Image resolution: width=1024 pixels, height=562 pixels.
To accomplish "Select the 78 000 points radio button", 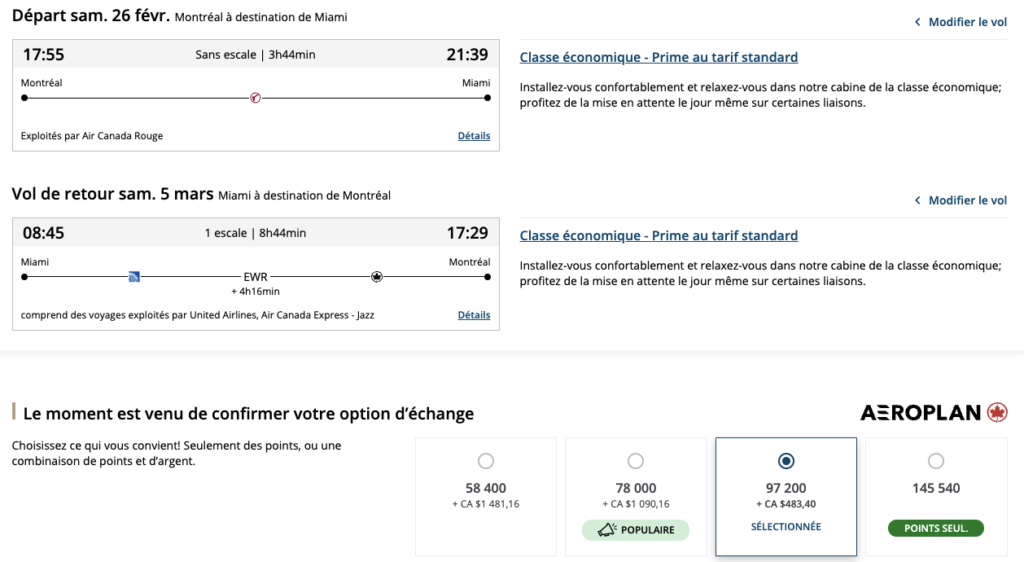I will (x=636, y=461).
